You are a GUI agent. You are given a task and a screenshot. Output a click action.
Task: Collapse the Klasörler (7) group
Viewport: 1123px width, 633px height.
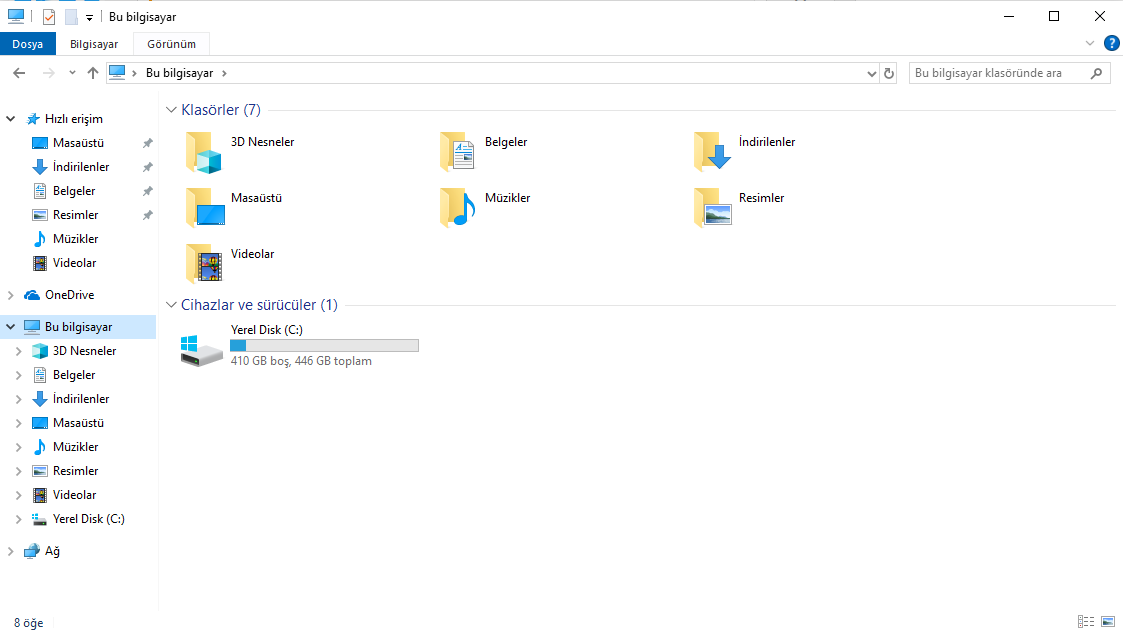(x=171, y=110)
